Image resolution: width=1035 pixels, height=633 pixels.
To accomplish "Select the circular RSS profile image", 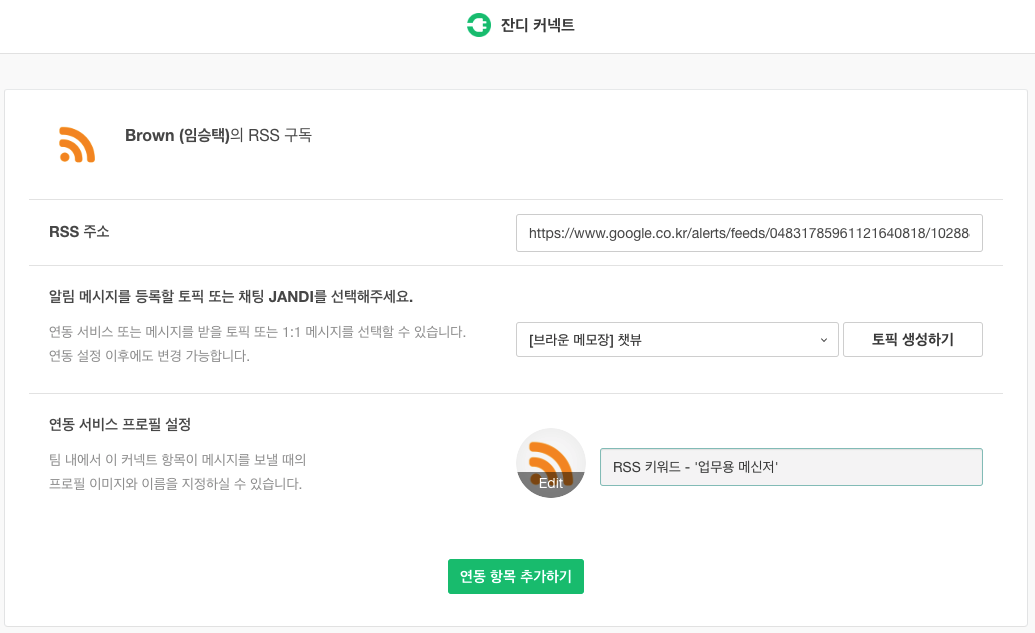I will (x=551, y=461).
